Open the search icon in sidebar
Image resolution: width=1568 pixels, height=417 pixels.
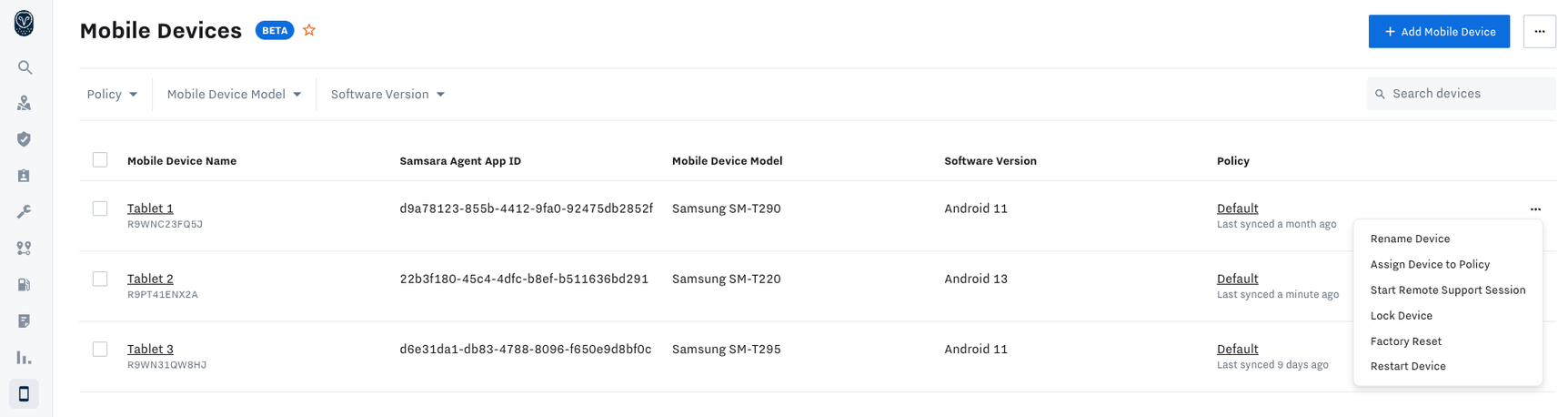(25, 67)
